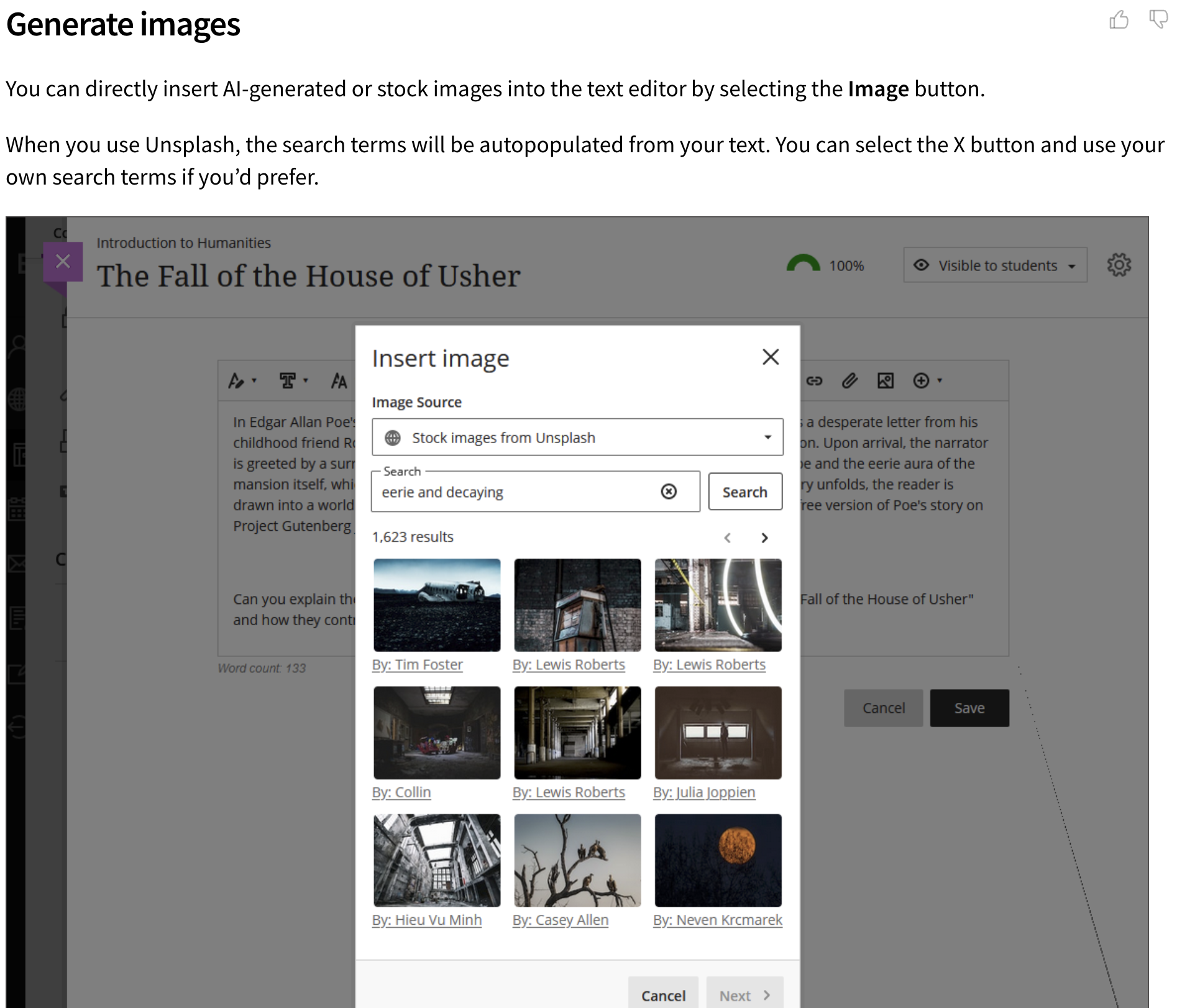The height and width of the screenshot is (1008, 1177).
Task: Click the search terms input field
Action: point(516,492)
